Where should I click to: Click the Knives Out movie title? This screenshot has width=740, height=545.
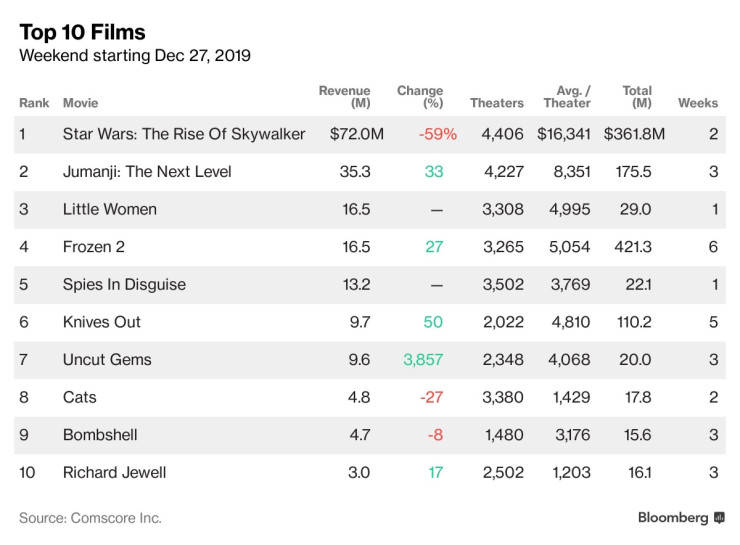click(102, 322)
